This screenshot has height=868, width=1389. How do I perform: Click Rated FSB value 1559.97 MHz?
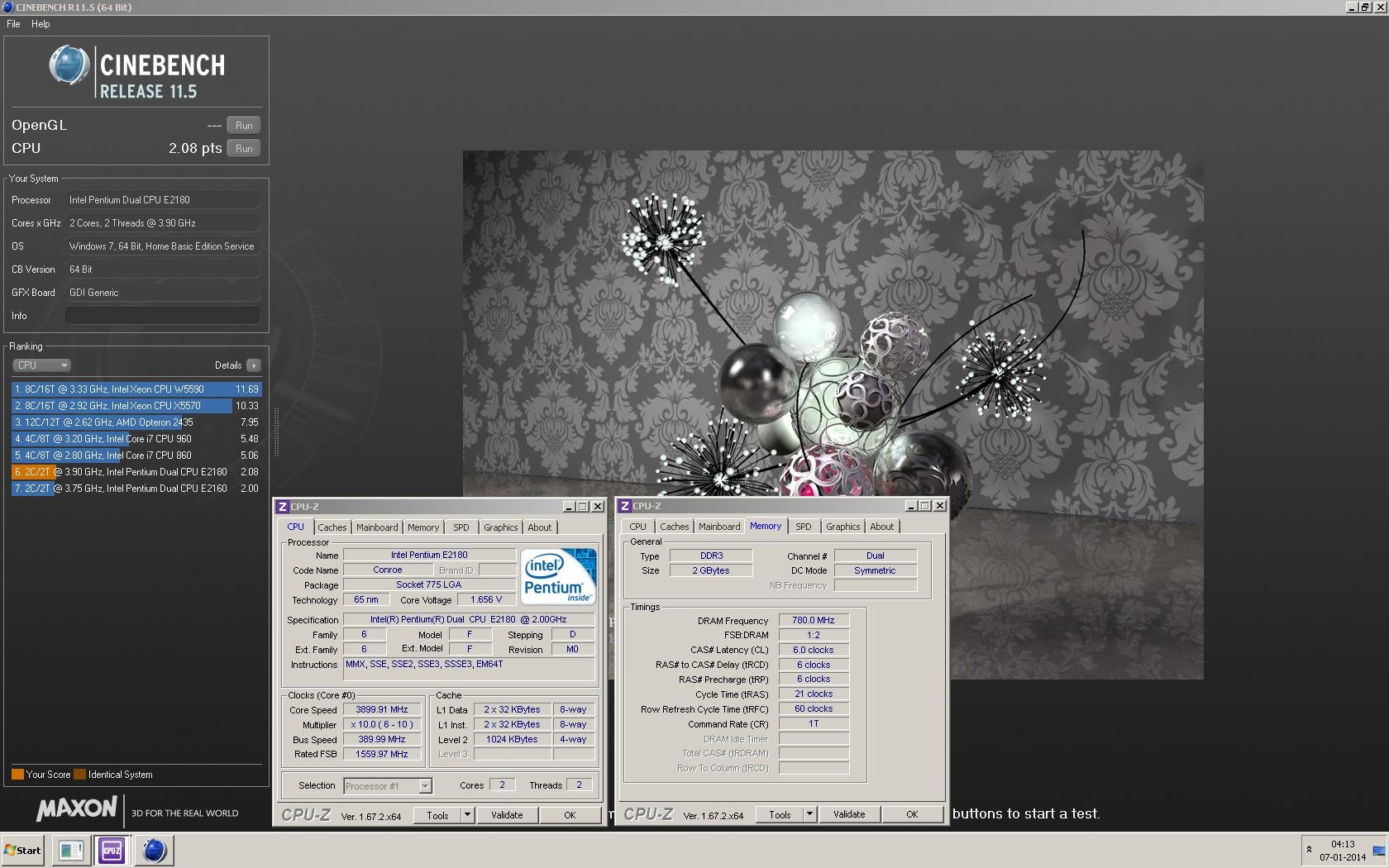point(382,754)
